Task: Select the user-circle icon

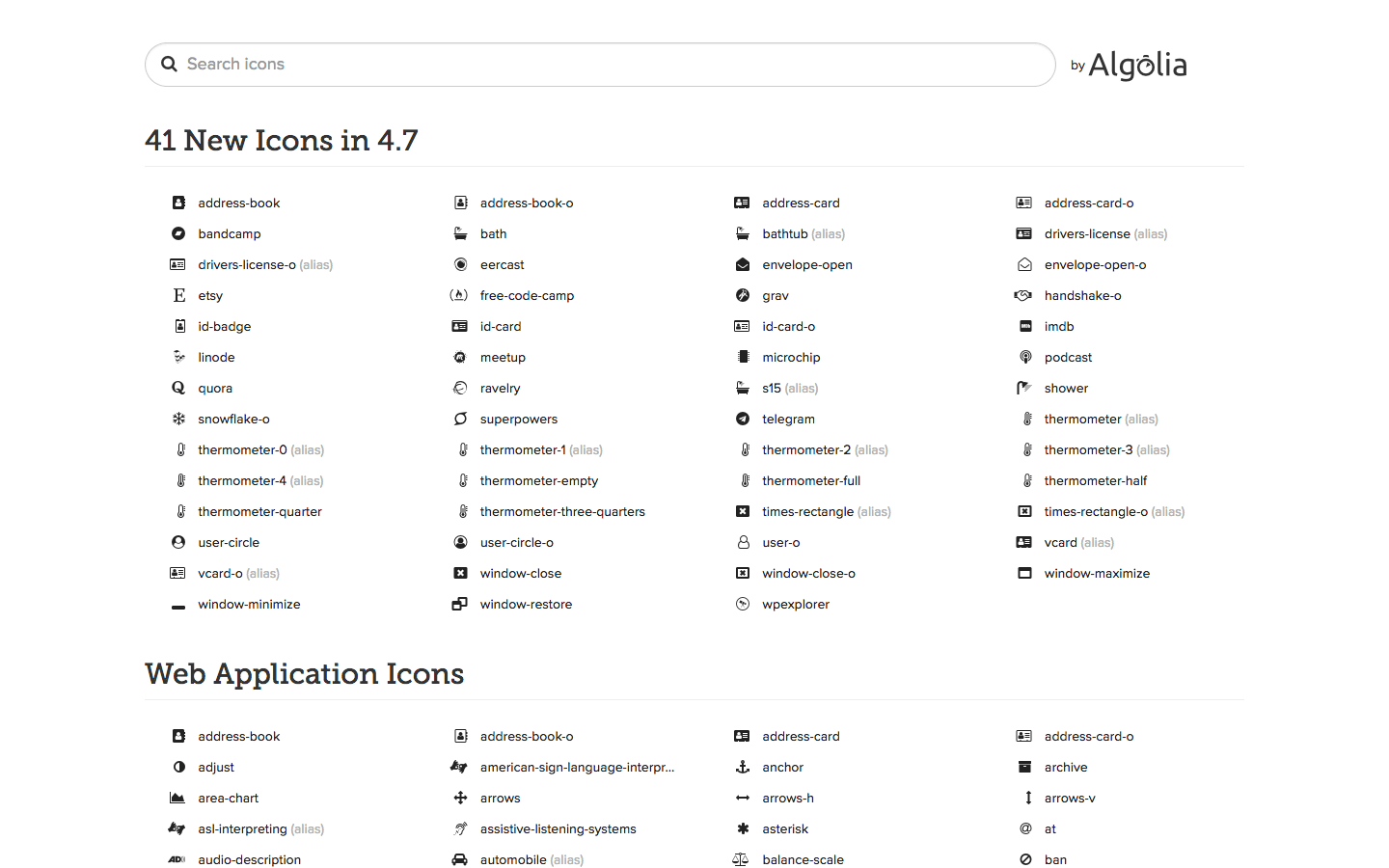Action: 228,542
